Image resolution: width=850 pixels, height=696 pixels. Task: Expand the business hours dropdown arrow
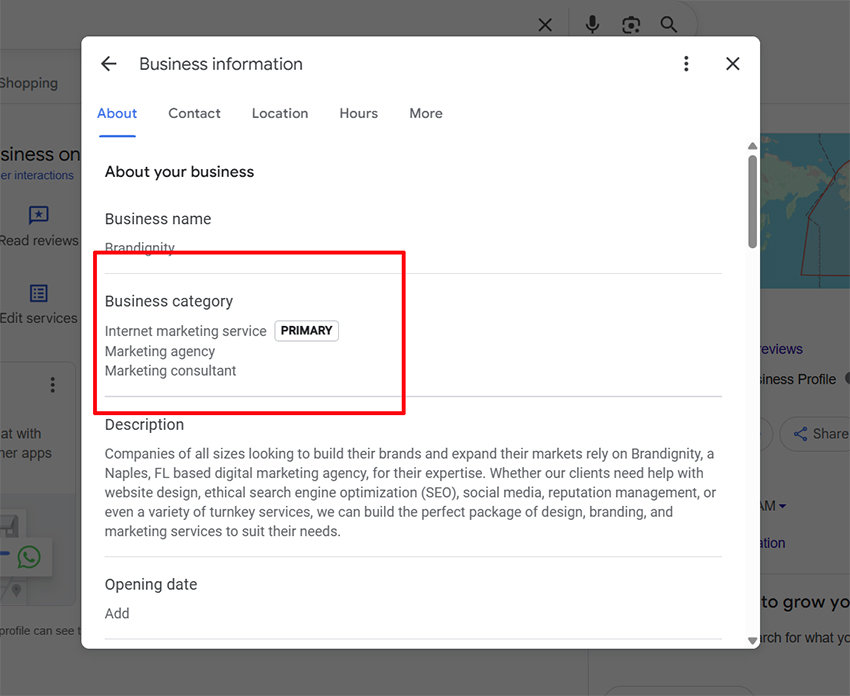coord(782,507)
